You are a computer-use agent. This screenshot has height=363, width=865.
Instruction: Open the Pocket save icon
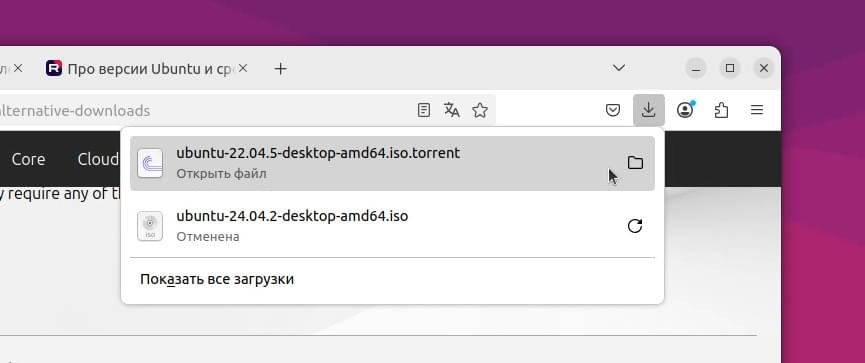(x=613, y=110)
